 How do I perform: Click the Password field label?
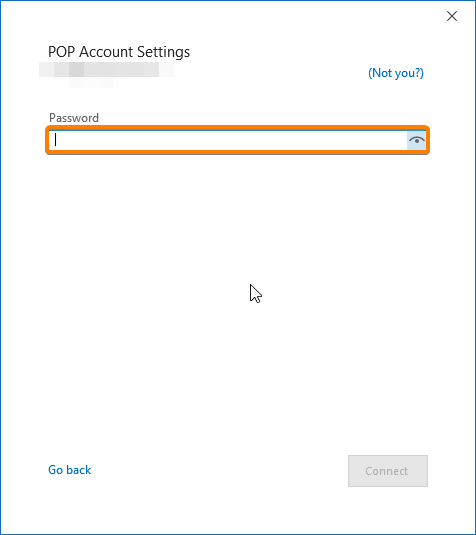[74, 118]
